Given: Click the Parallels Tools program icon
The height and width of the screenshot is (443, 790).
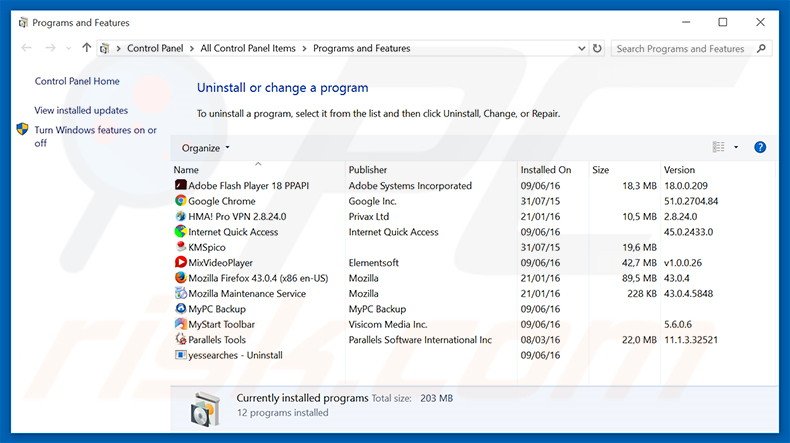Looking at the screenshot, I should pos(180,339).
